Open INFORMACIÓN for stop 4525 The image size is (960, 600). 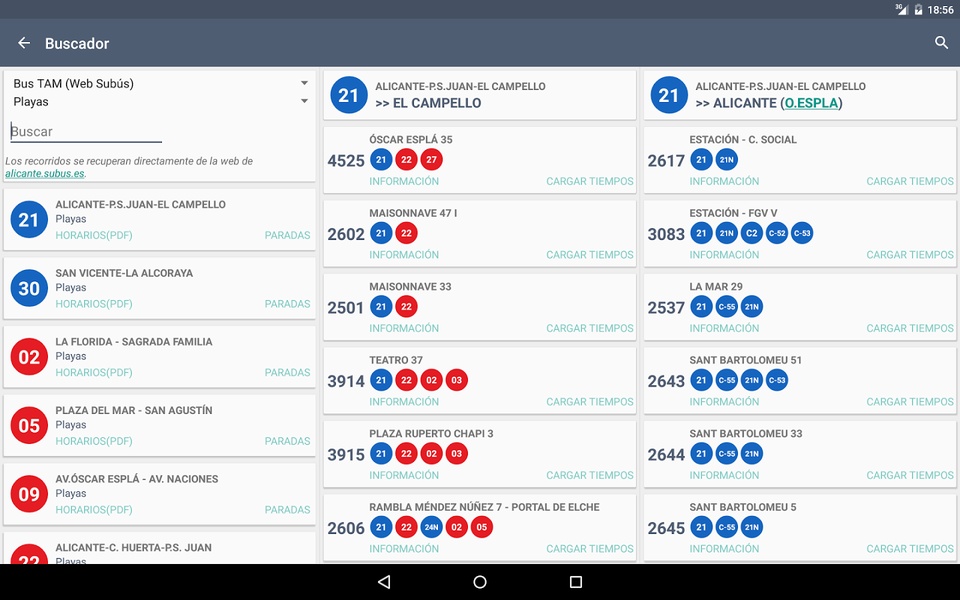tap(404, 181)
